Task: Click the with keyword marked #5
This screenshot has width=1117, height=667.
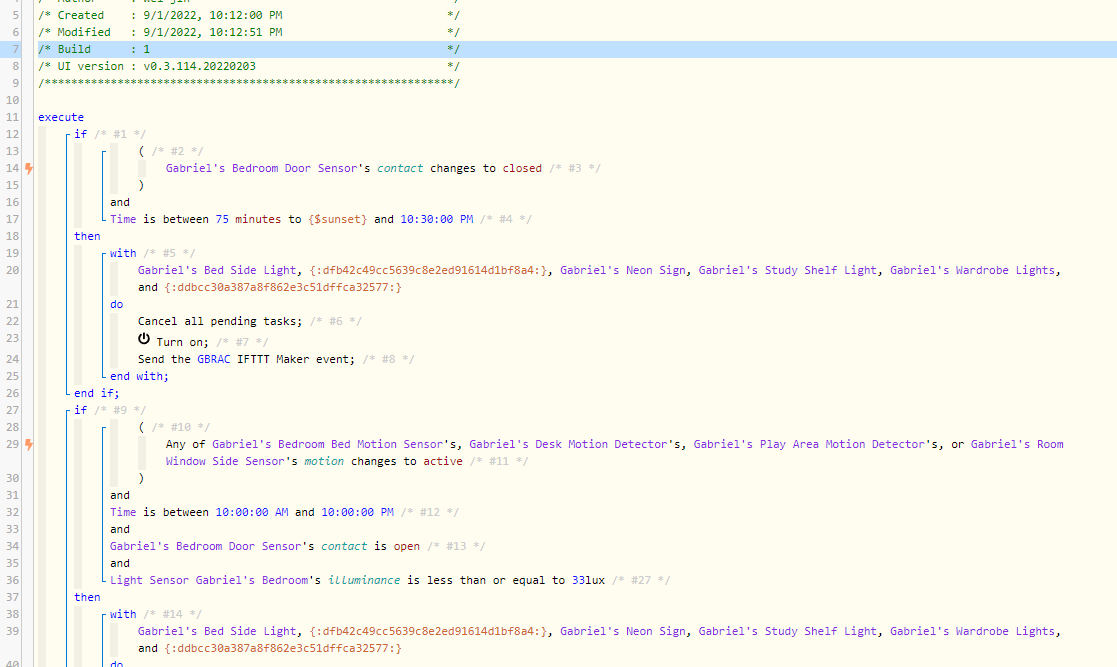Action: click(x=123, y=253)
